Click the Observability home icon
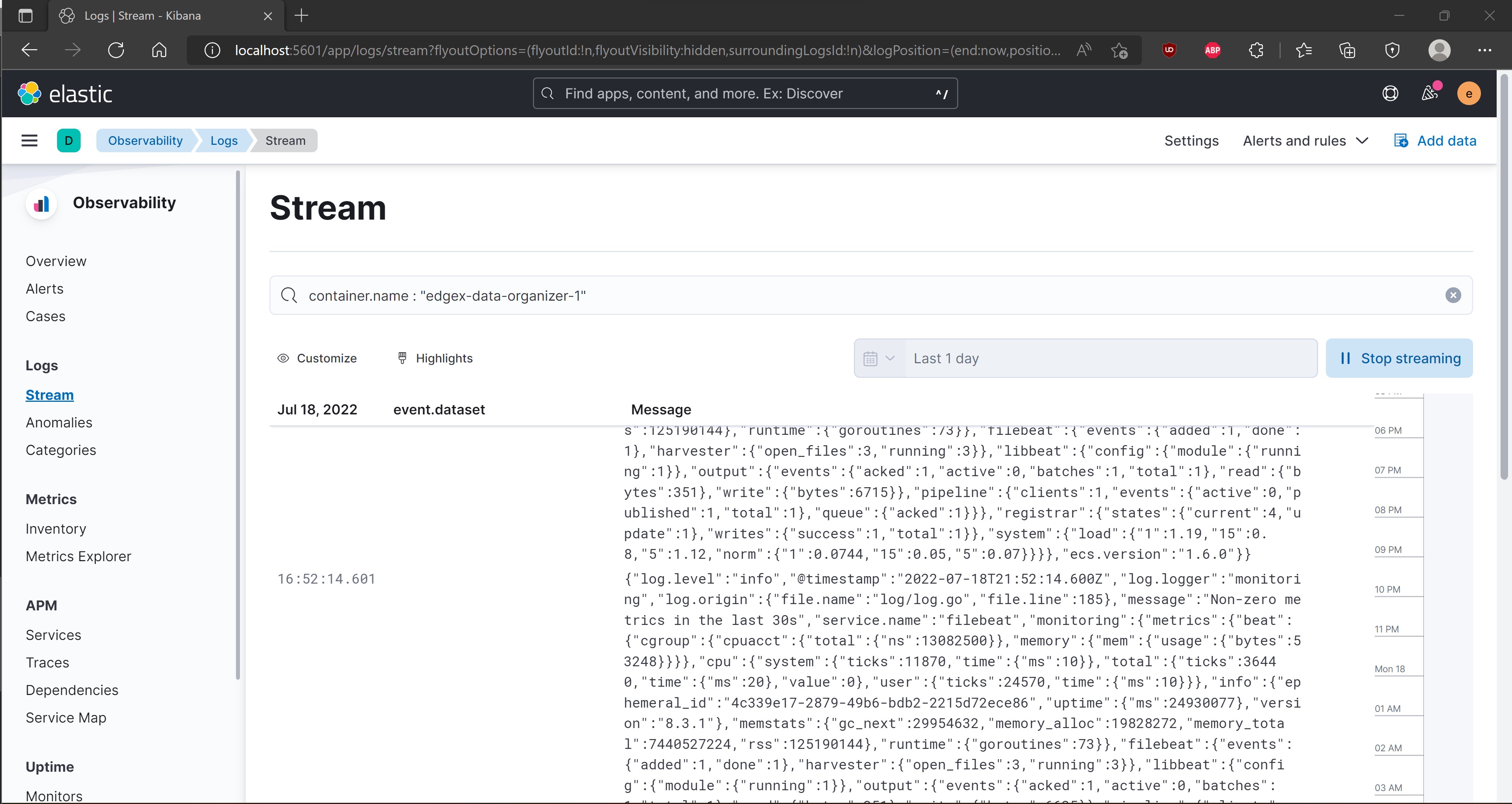This screenshot has width=1512, height=804. click(41, 203)
